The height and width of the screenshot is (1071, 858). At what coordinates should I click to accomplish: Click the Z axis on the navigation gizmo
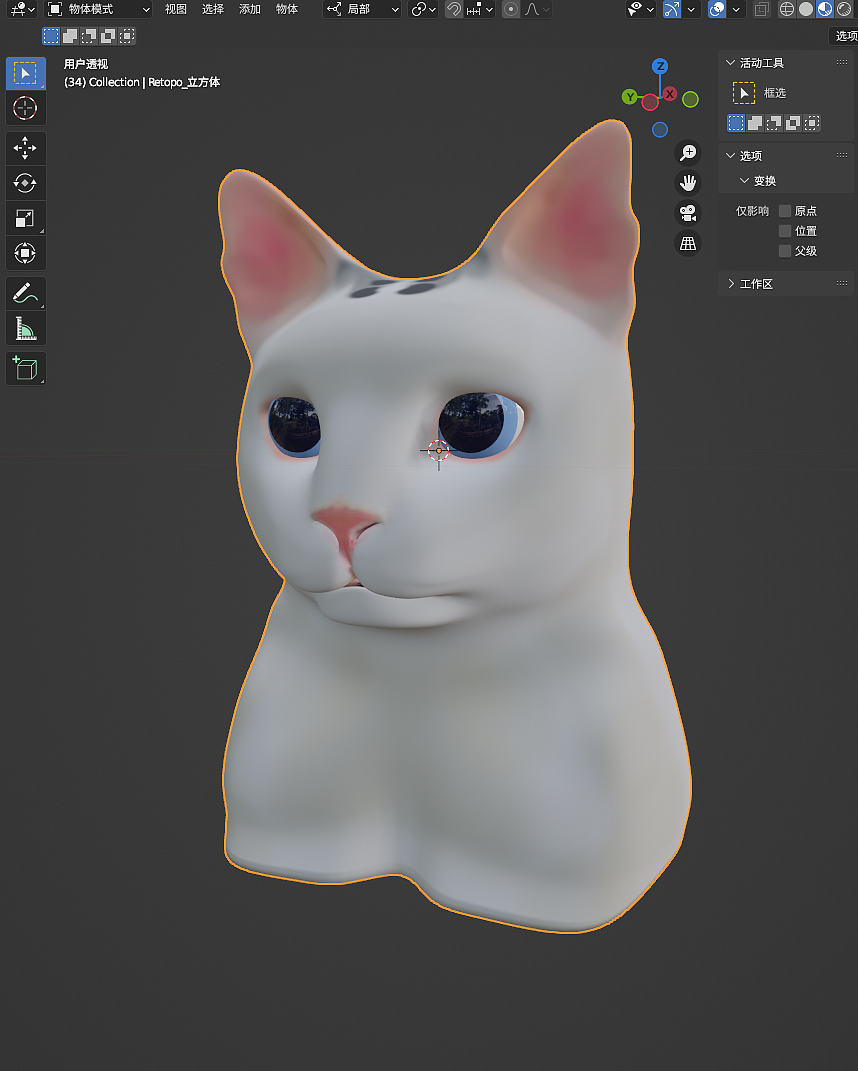click(x=659, y=65)
